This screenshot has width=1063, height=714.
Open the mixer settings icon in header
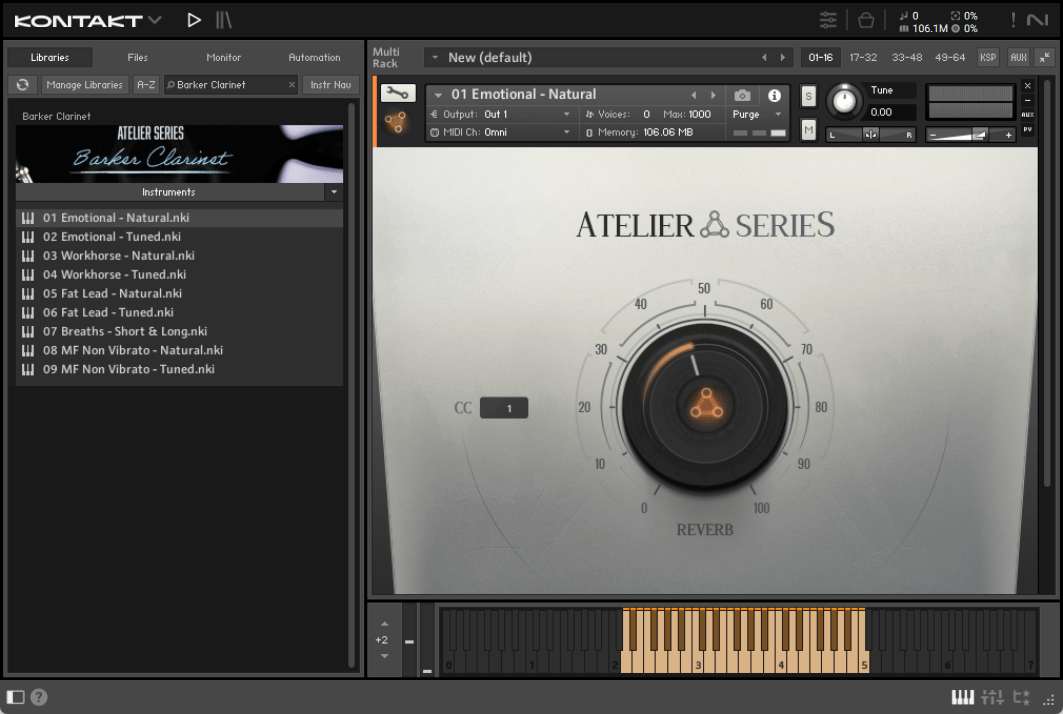click(828, 20)
